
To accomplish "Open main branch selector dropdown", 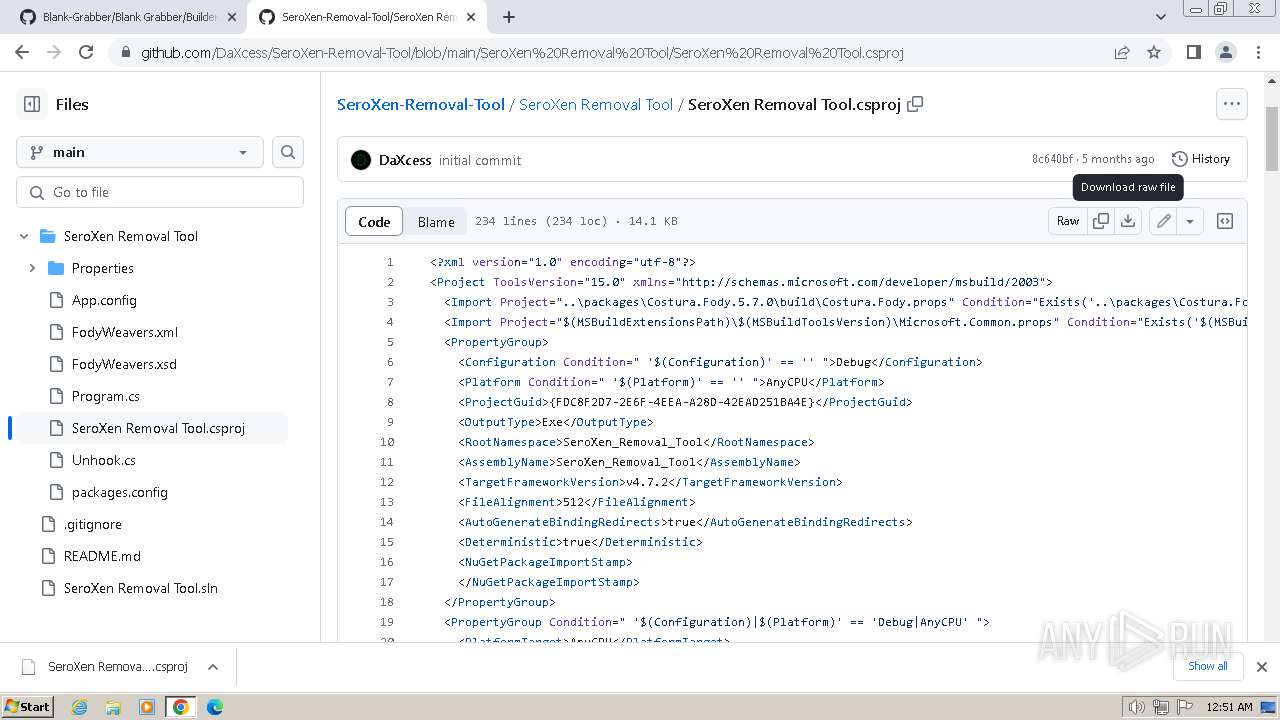I will click(140, 152).
